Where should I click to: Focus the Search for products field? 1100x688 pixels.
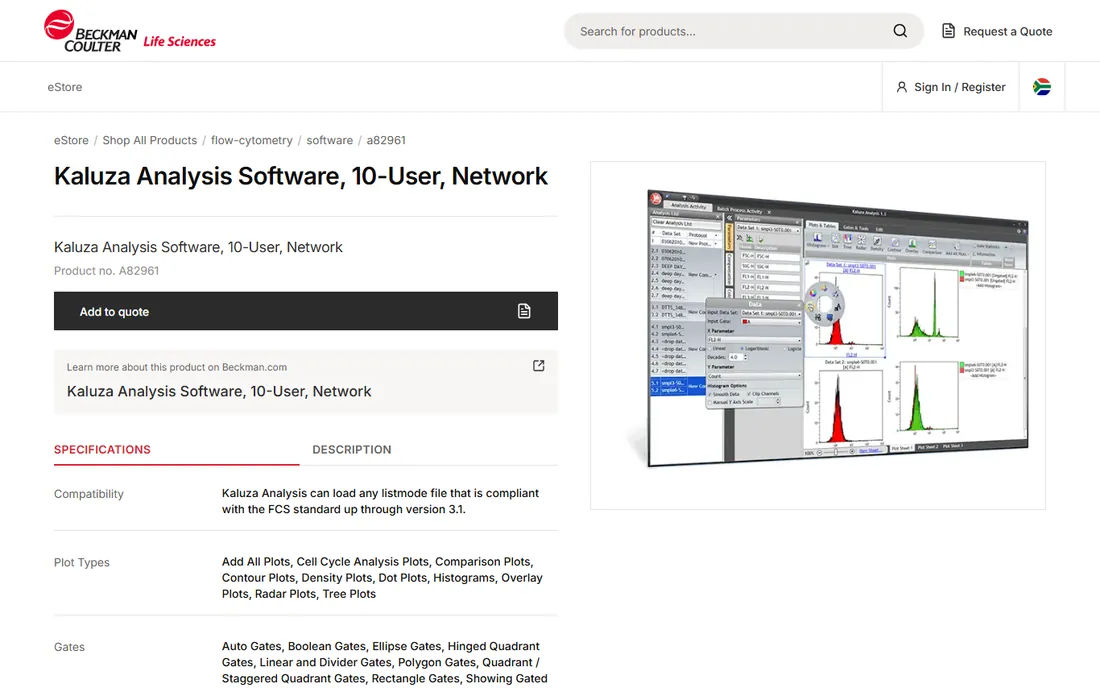click(744, 31)
